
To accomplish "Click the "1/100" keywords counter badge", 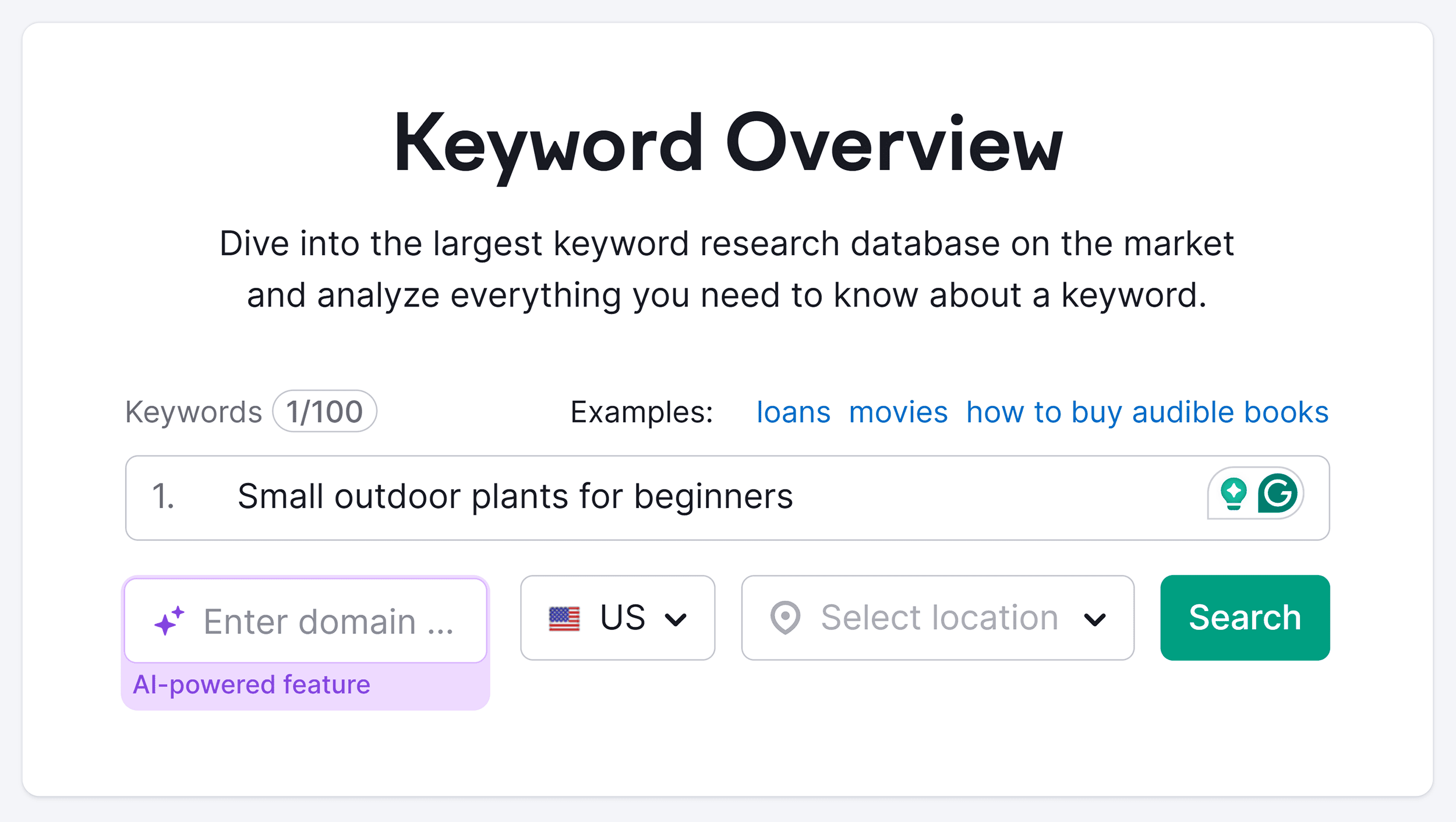I will [324, 411].
